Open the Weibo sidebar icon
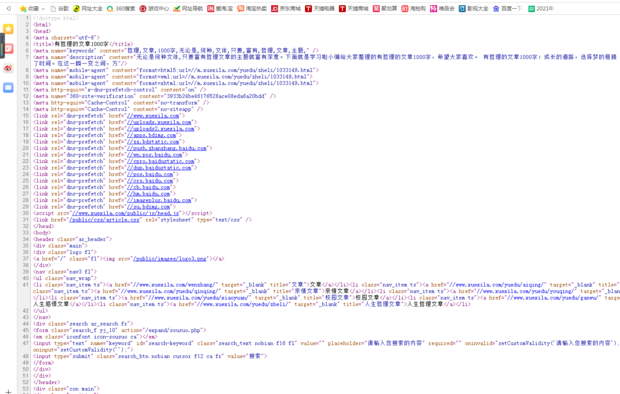620x394 pixels. (8, 68)
